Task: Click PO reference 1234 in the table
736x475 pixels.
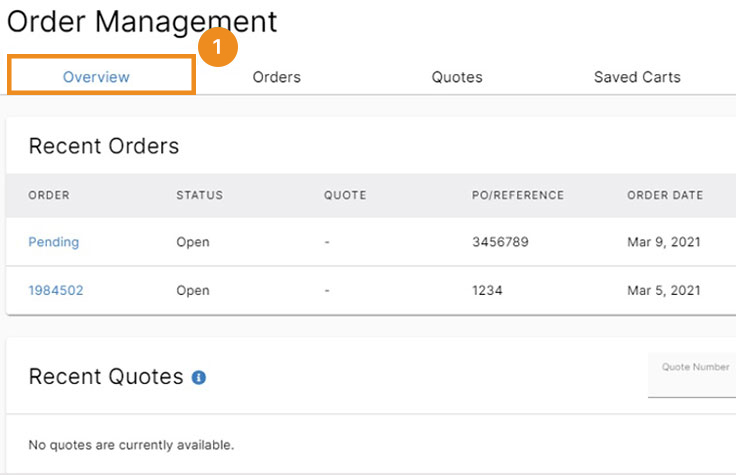Action: 487,291
